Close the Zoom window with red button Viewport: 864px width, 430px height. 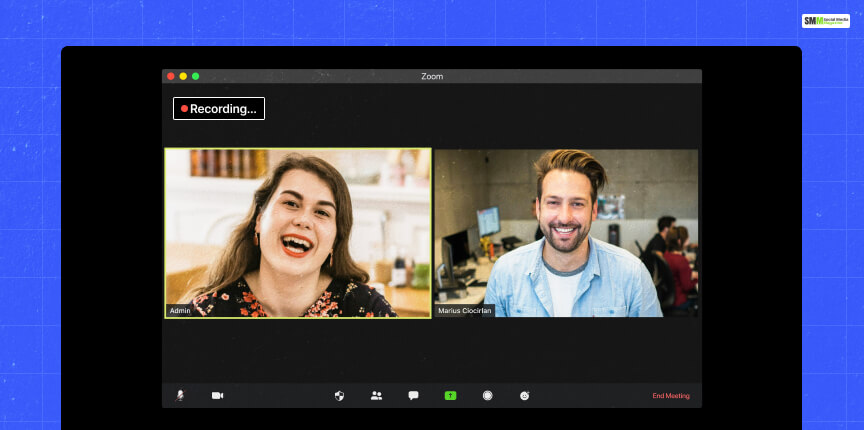171,76
